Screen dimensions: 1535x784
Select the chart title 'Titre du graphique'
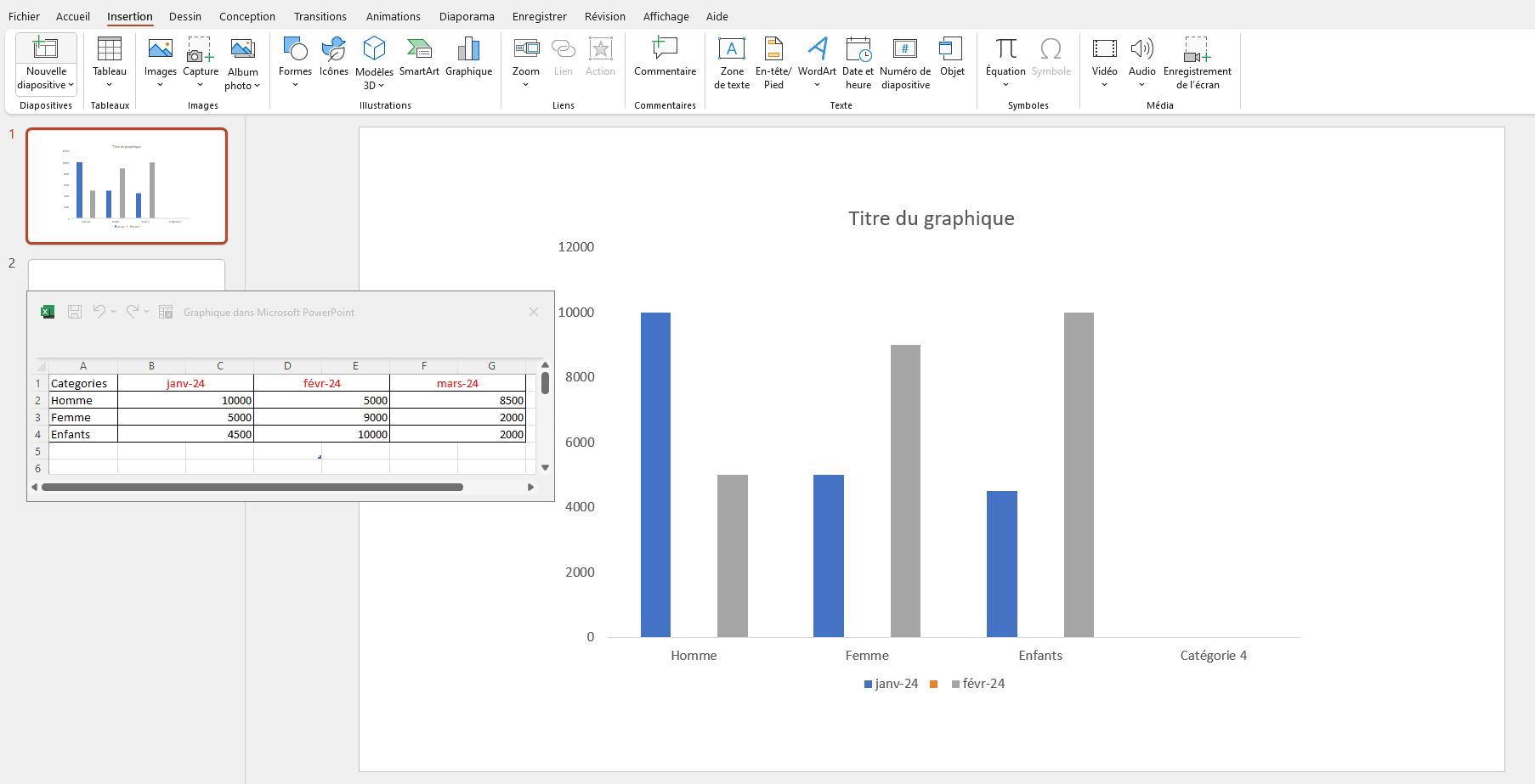tap(931, 218)
